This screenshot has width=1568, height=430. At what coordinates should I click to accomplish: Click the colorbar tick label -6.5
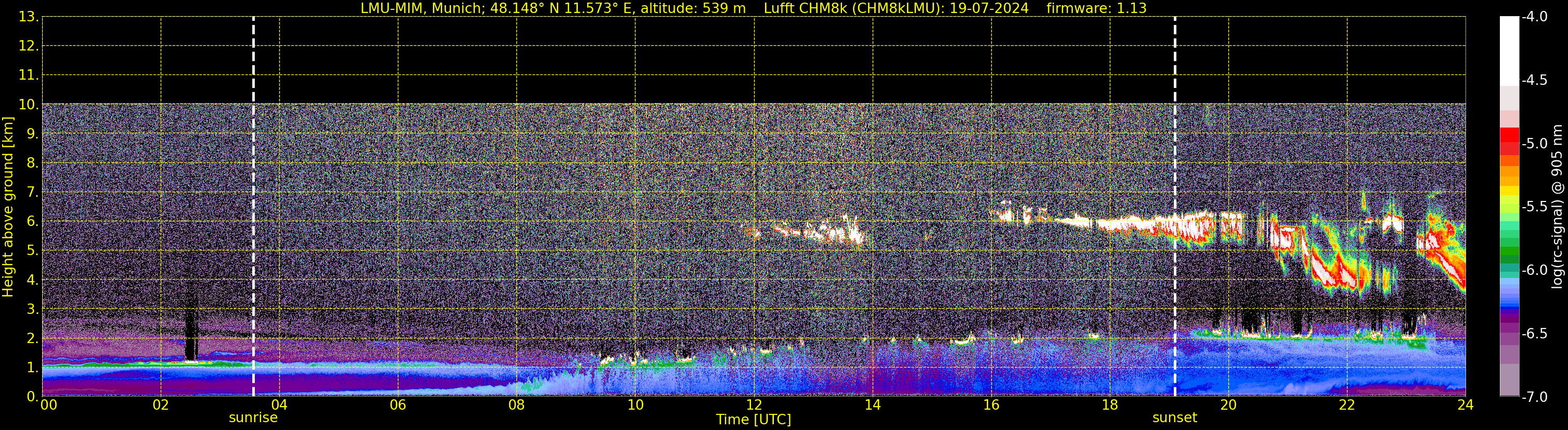tap(1534, 334)
